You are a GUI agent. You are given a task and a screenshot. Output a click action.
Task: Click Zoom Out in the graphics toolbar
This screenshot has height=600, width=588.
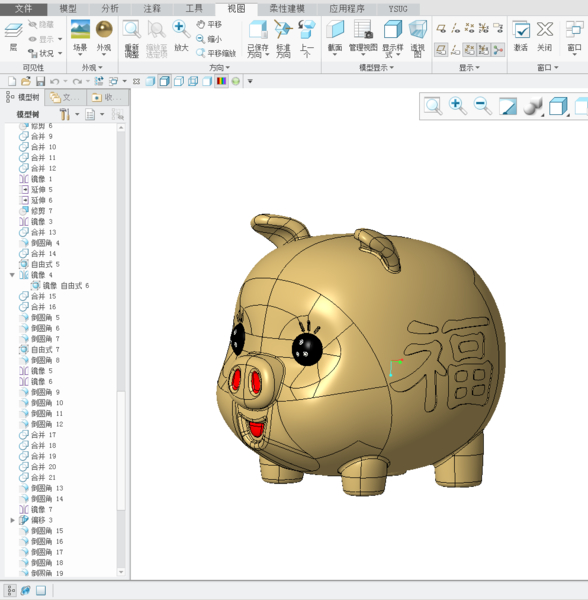(482, 106)
